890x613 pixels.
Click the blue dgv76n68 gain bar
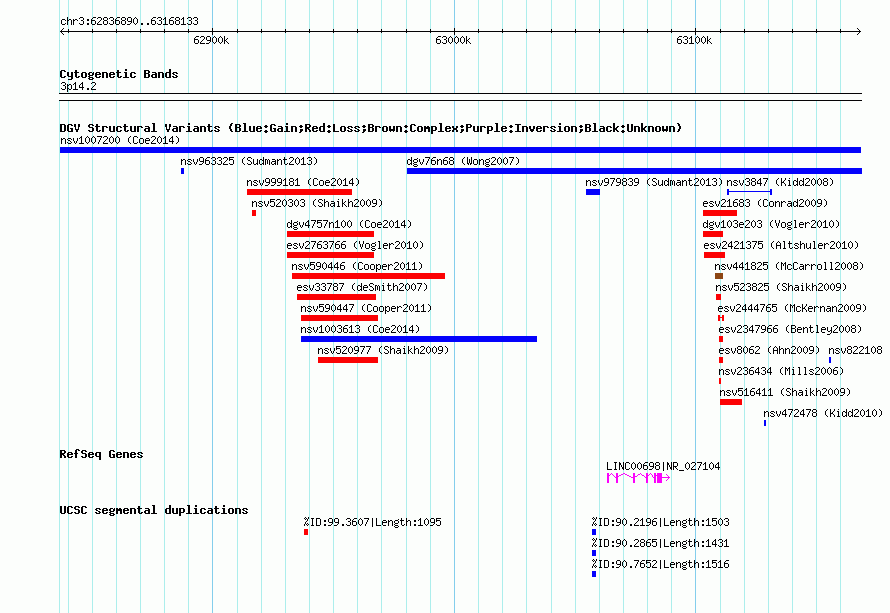[635, 171]
